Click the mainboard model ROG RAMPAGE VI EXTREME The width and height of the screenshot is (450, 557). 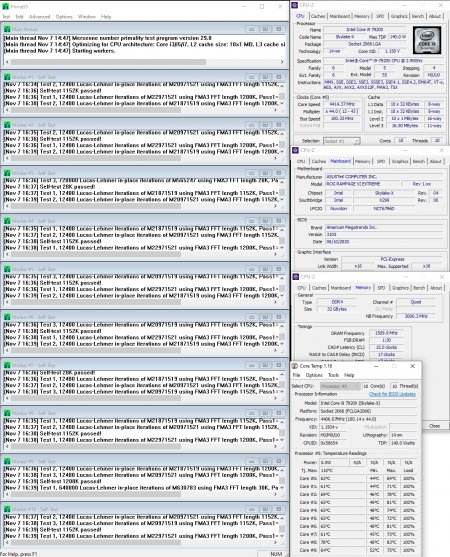[362, 184]
